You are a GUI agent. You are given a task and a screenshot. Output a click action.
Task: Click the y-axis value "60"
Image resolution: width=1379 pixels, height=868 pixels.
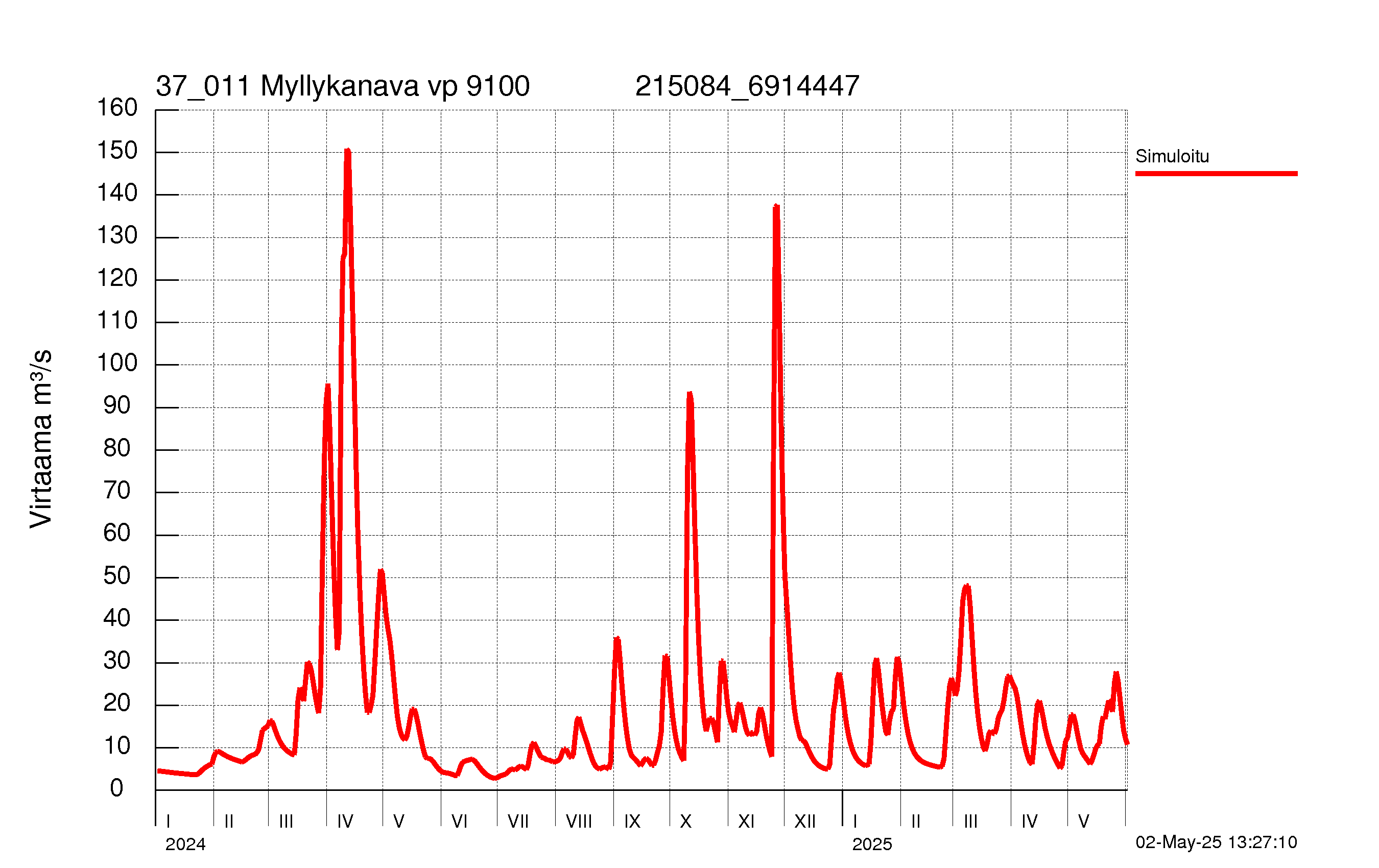(117, 533)
